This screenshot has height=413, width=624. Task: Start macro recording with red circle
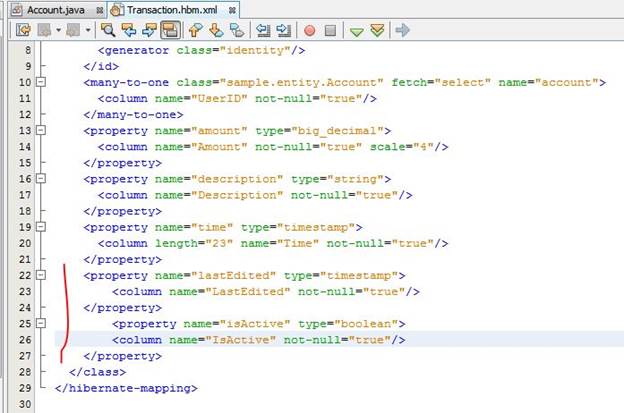[x=310, y=31]
